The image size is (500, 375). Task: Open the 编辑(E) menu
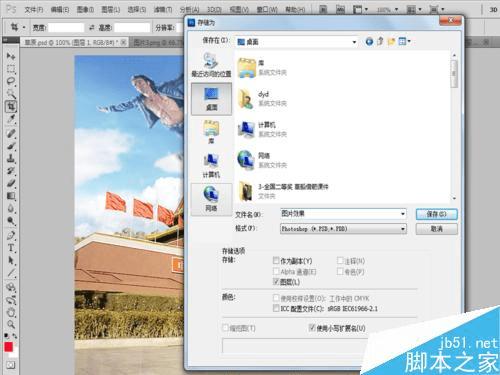pyautogui.click(x=60, y=10)
